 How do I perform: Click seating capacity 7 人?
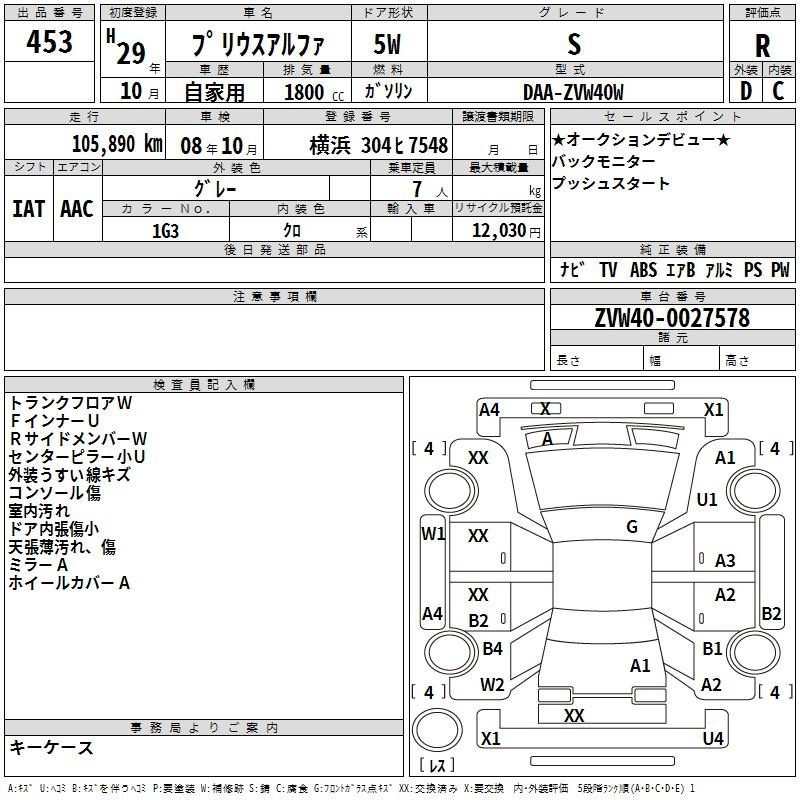coord(430,189)
